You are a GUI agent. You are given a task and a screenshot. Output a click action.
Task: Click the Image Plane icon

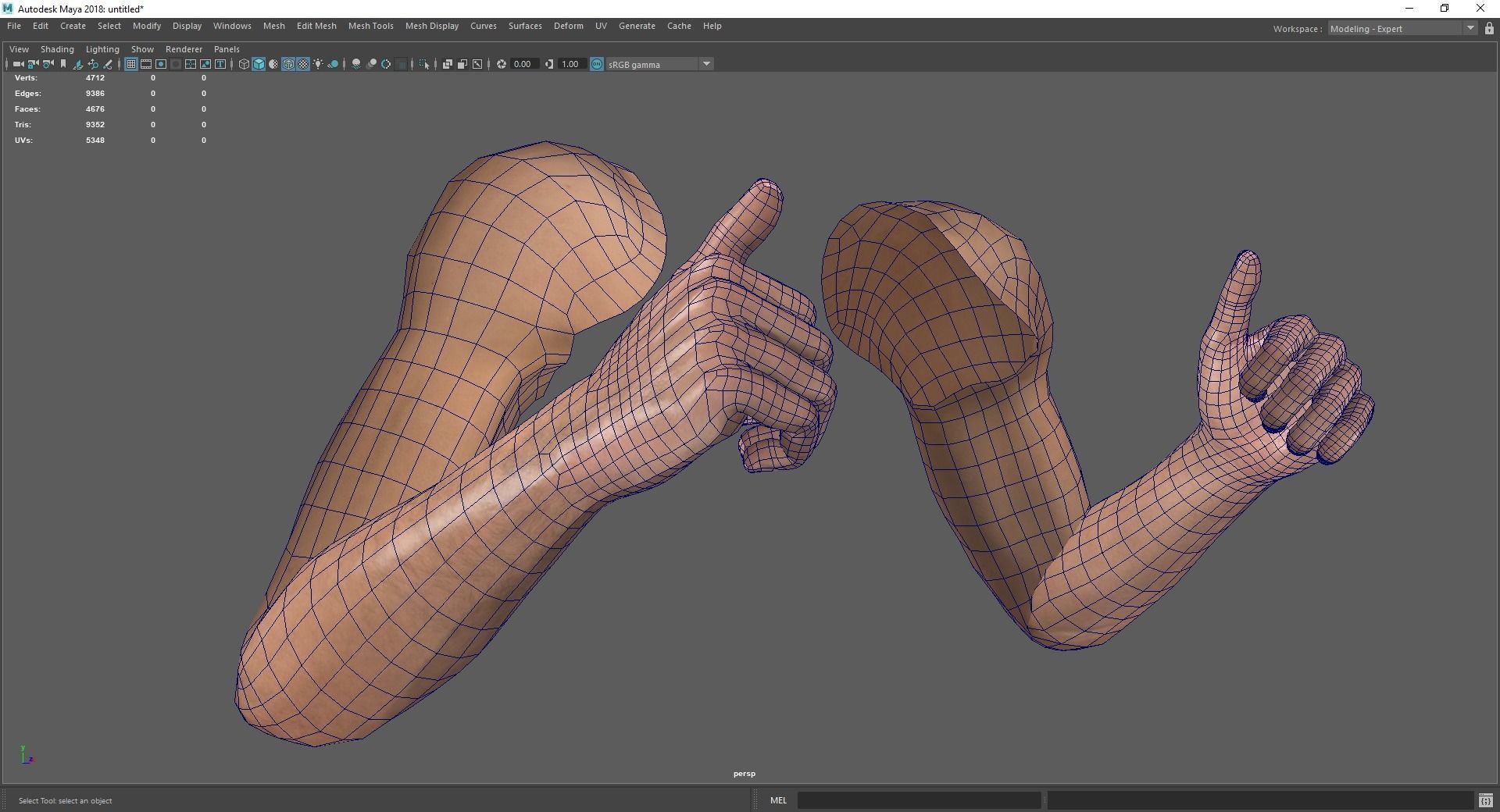pos(78,64)
